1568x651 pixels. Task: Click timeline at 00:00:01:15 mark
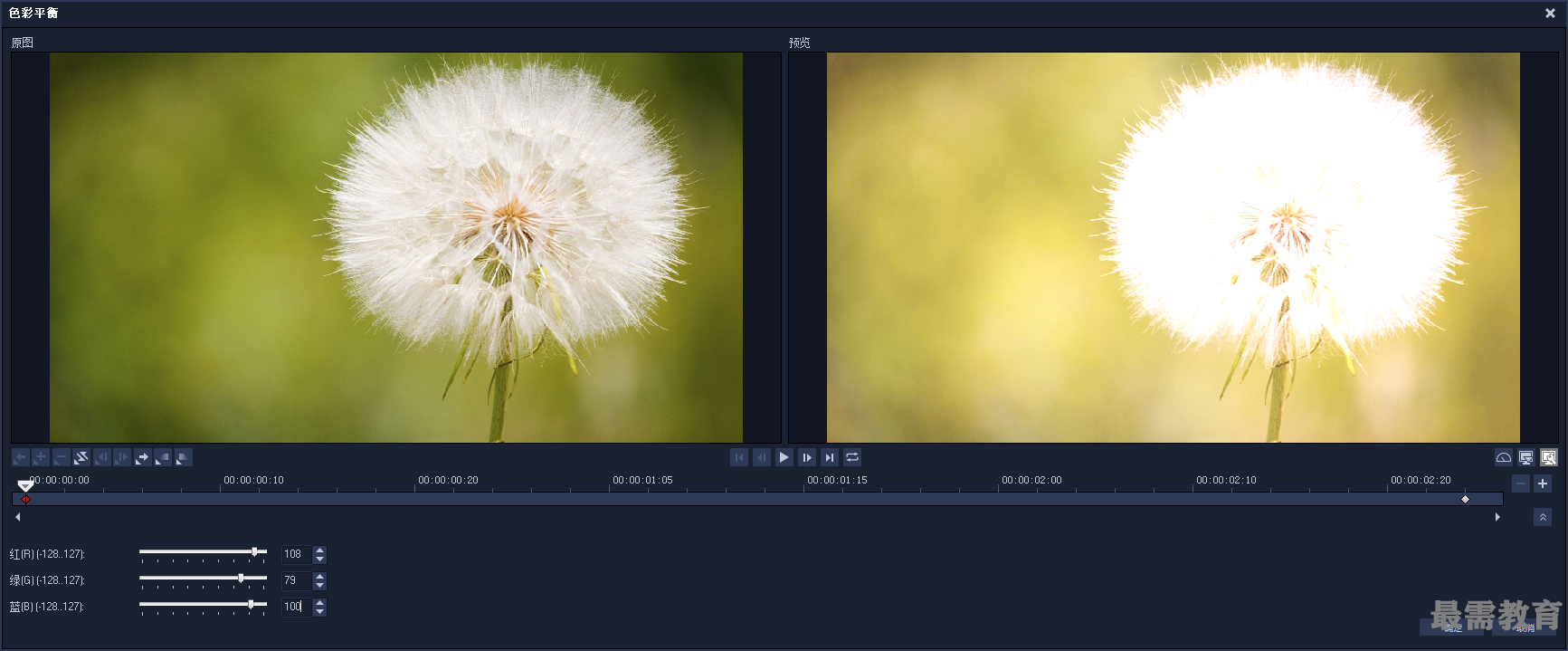coord(837,481)
